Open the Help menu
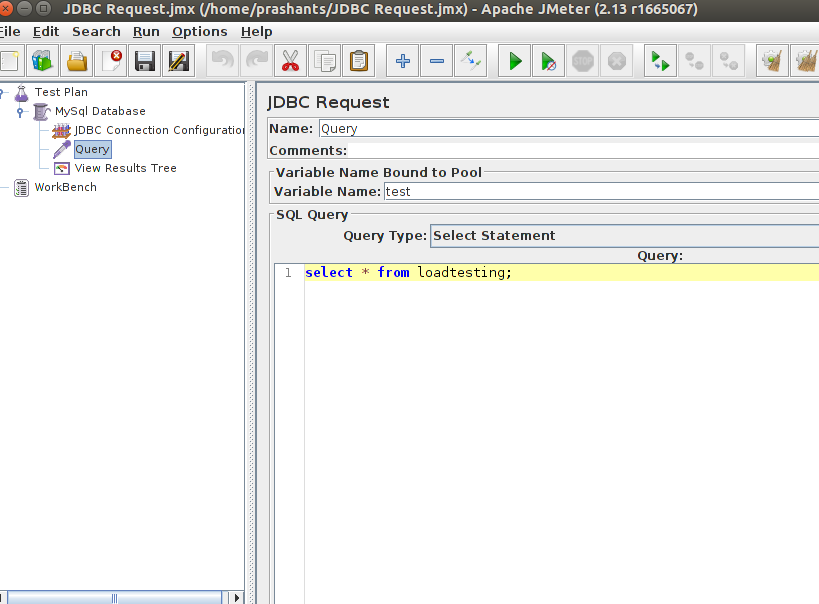This screenshot has height=604, width=819. [x=256, y=32]
